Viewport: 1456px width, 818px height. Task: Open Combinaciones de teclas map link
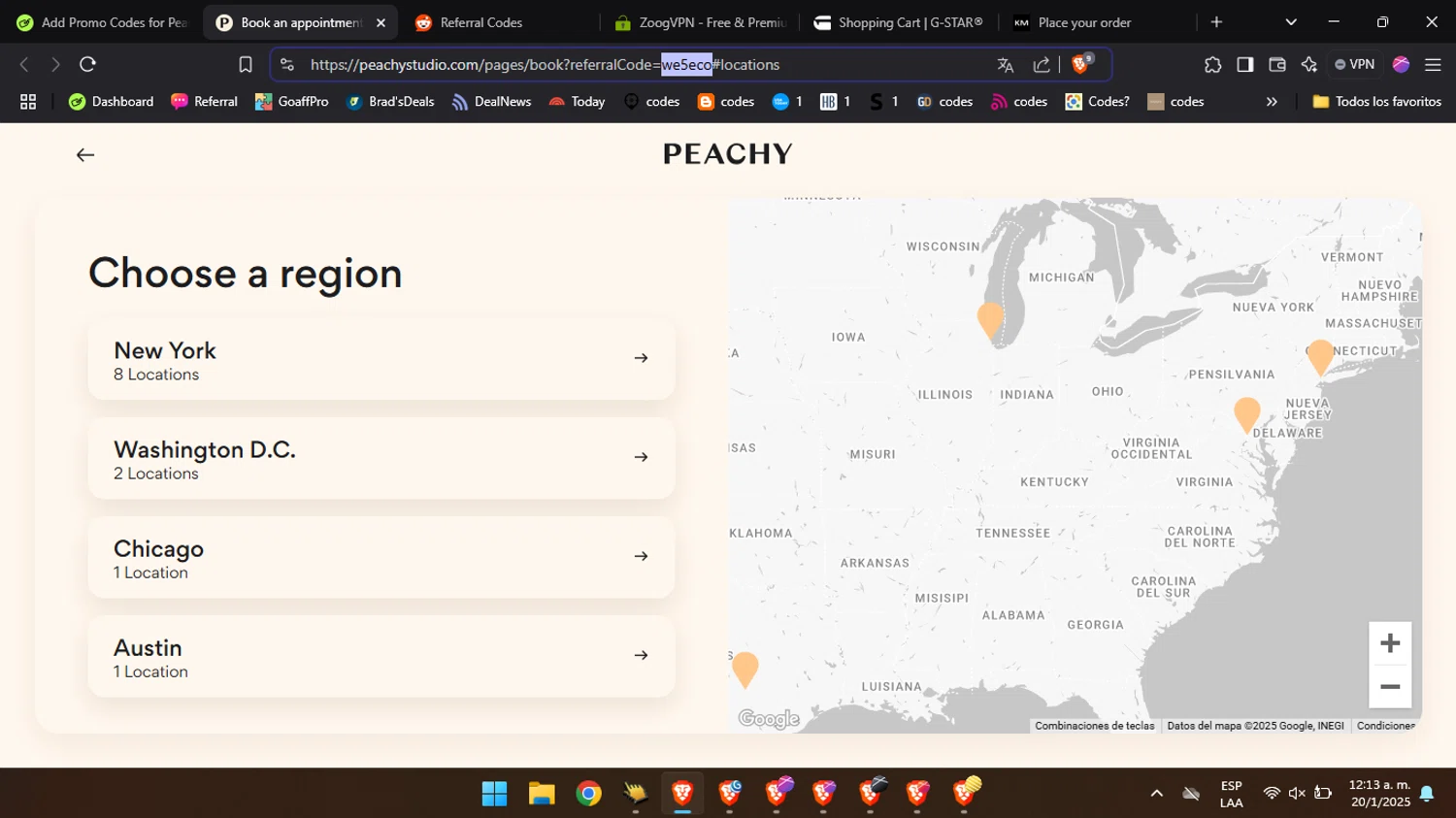tap(1094, 726)
